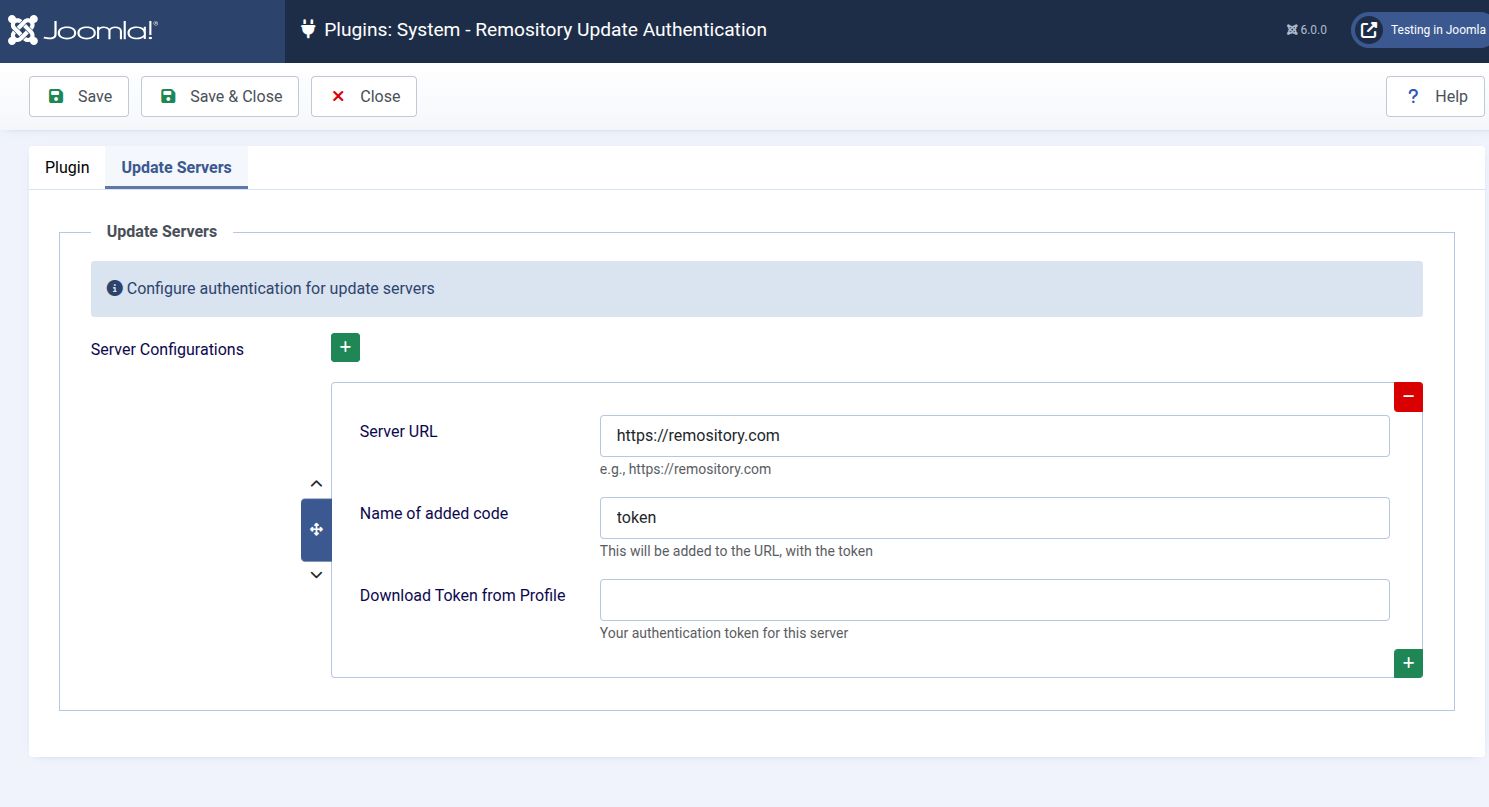Viewport: 1489px width, 807px height.
Task: Focus the Server URL input field
Action: pyautogui.click(x=994, y=436)
